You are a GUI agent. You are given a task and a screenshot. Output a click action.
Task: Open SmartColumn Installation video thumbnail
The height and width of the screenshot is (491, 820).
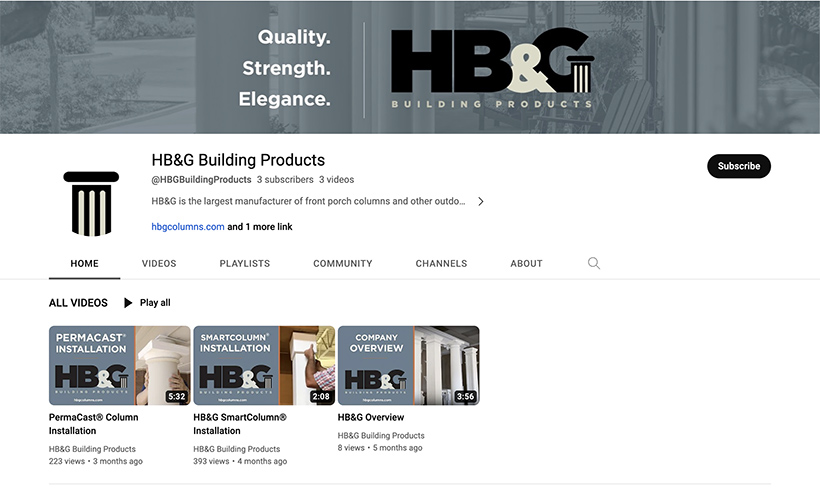tap(264, 366)
